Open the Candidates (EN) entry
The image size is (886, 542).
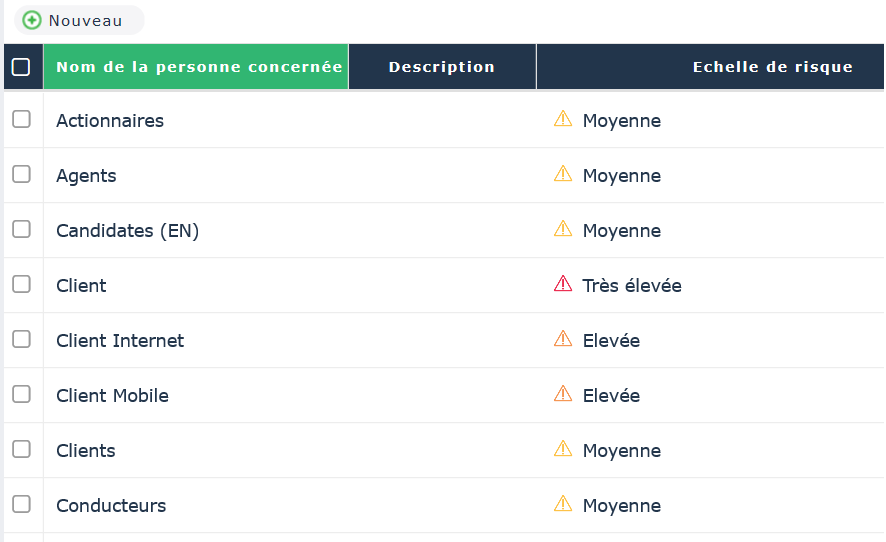(x=127, y=231)
